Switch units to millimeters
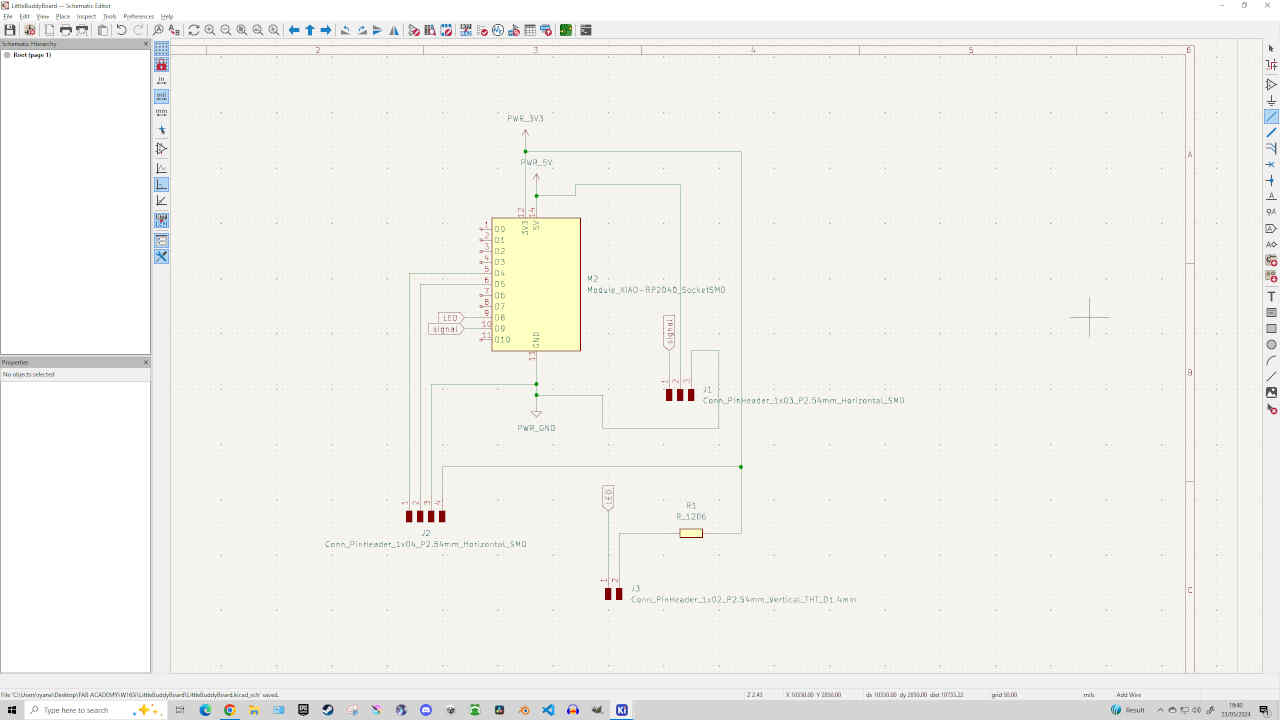Viewport: 1280px width, 720px height. point(161,112)
